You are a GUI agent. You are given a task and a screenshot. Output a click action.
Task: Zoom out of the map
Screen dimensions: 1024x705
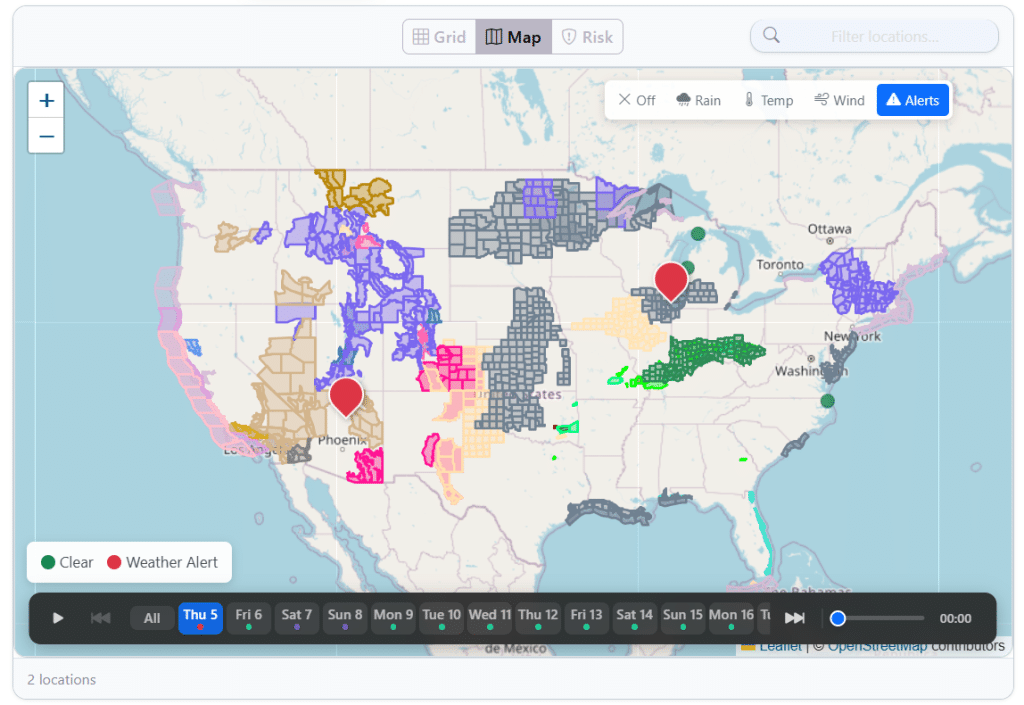click(x=46, y=135)
